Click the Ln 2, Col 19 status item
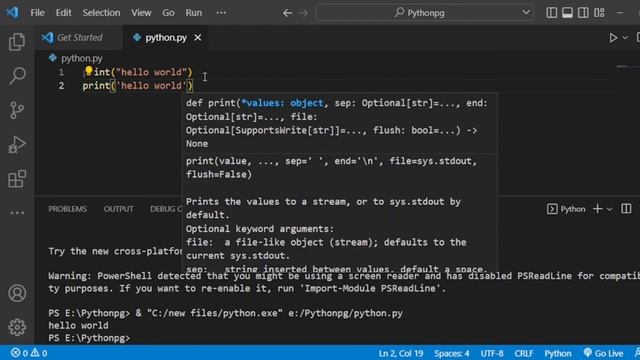 tap(401, 353)
